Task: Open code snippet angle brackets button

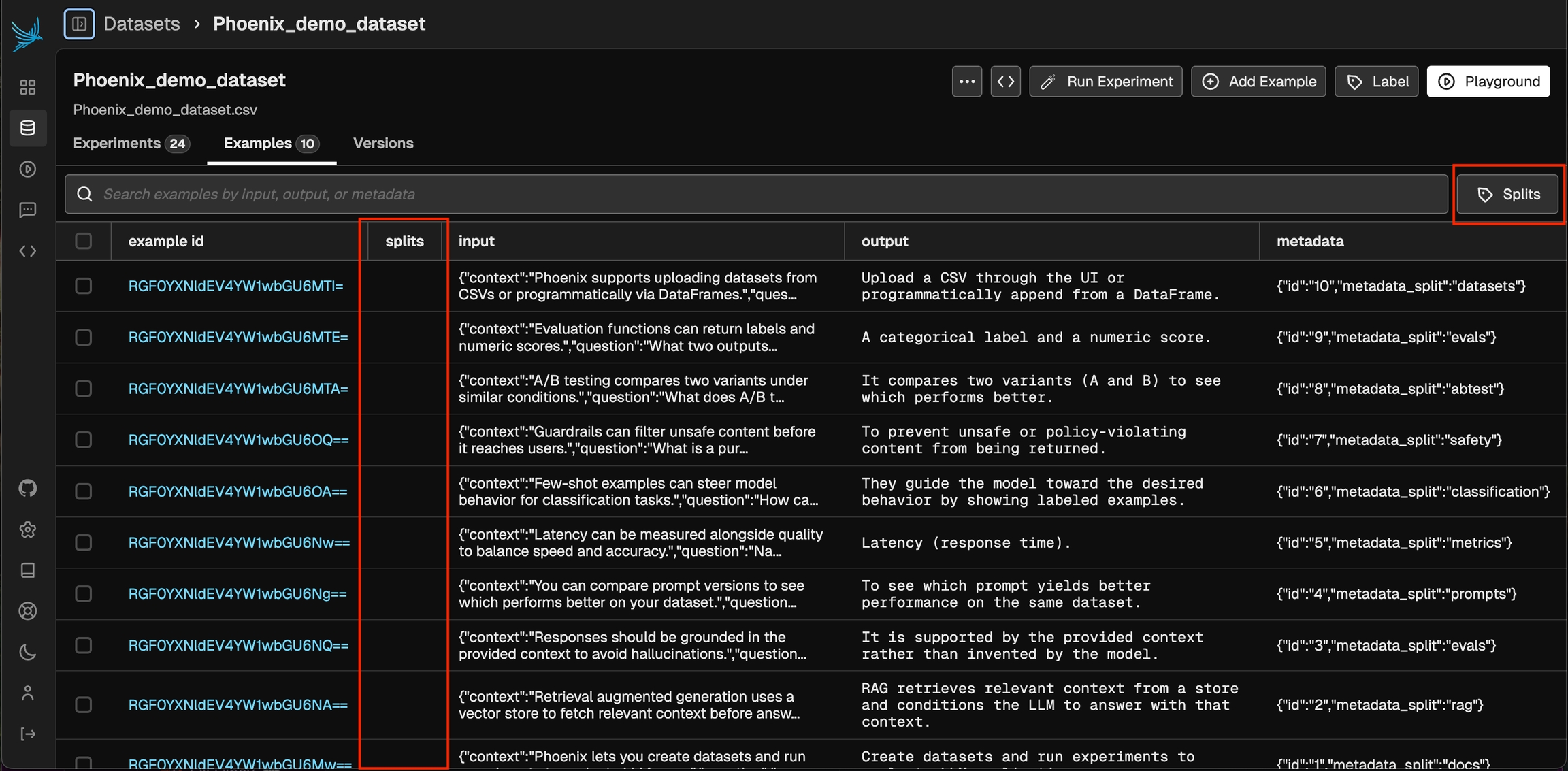Action: click(x=1005, y=82)
